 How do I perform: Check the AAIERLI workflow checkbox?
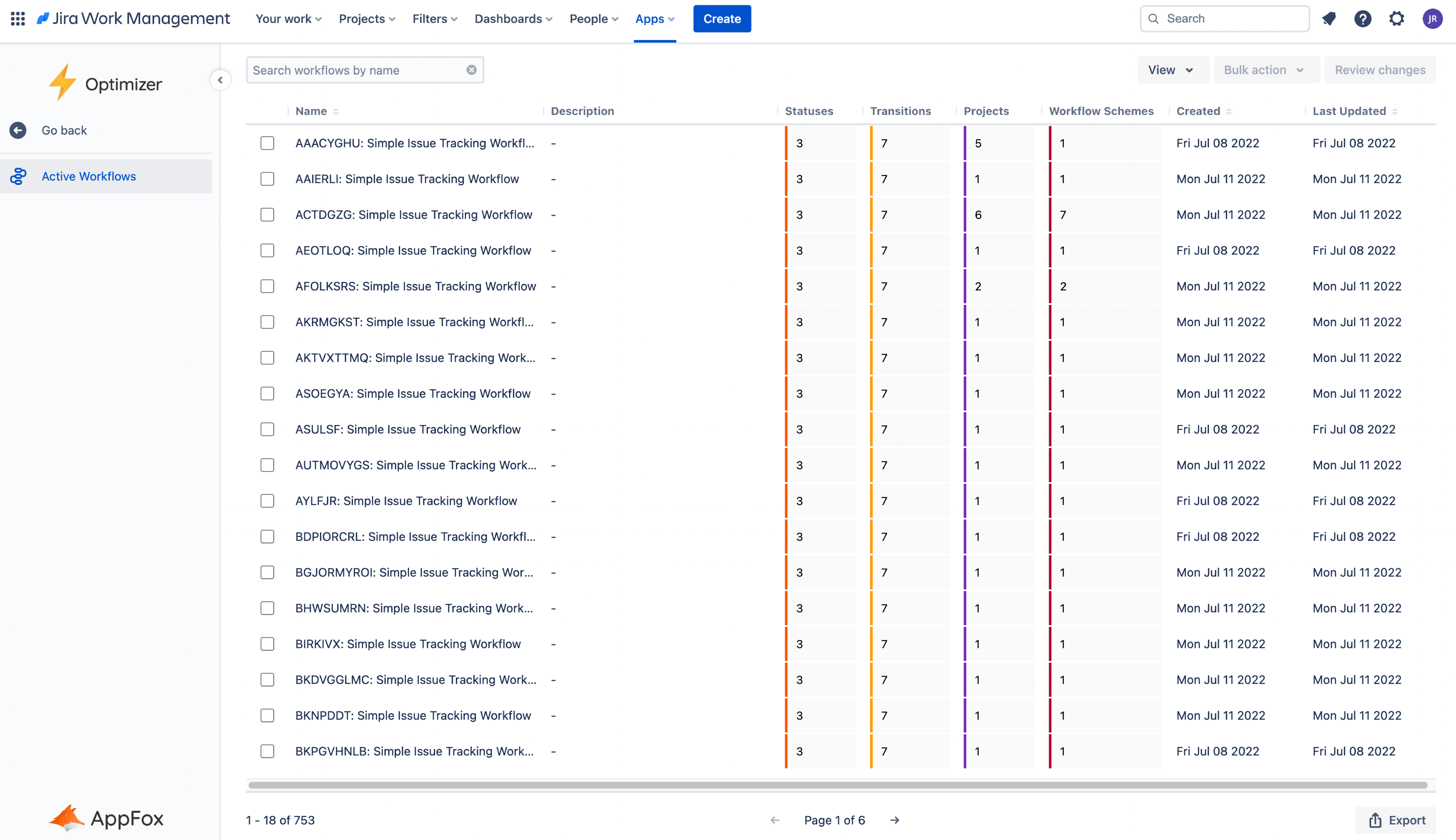(x=267, y=179)
